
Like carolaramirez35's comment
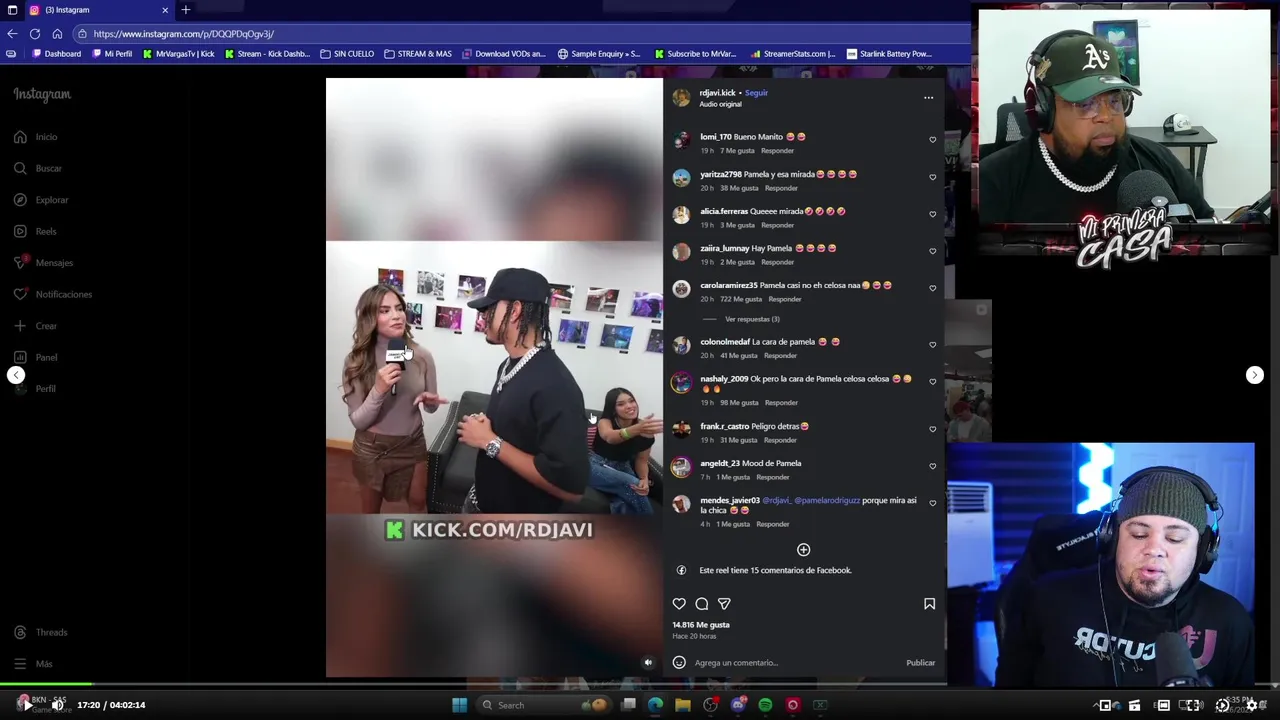(933, 288)
